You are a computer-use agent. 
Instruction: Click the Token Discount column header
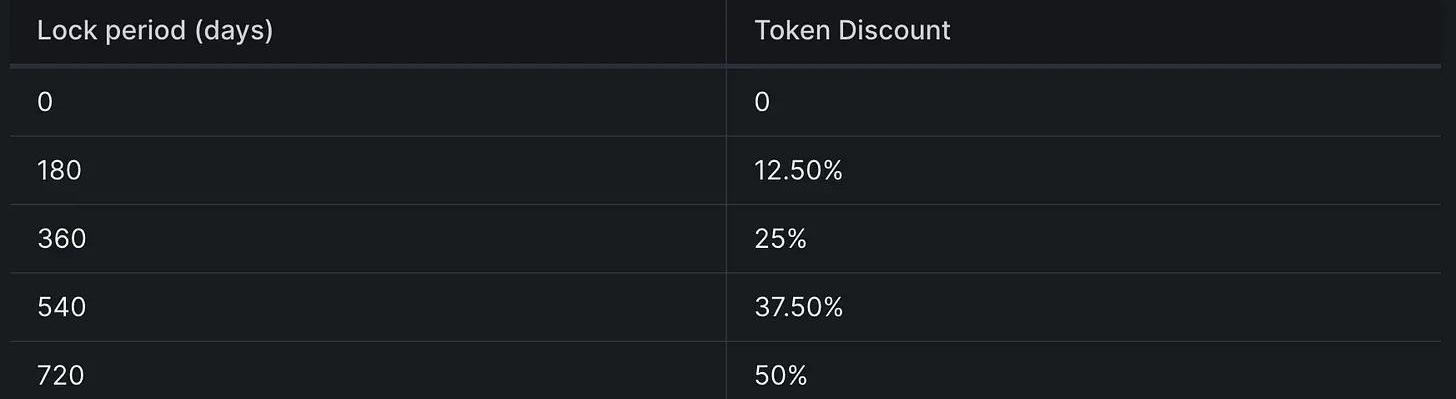click(852, 31)
